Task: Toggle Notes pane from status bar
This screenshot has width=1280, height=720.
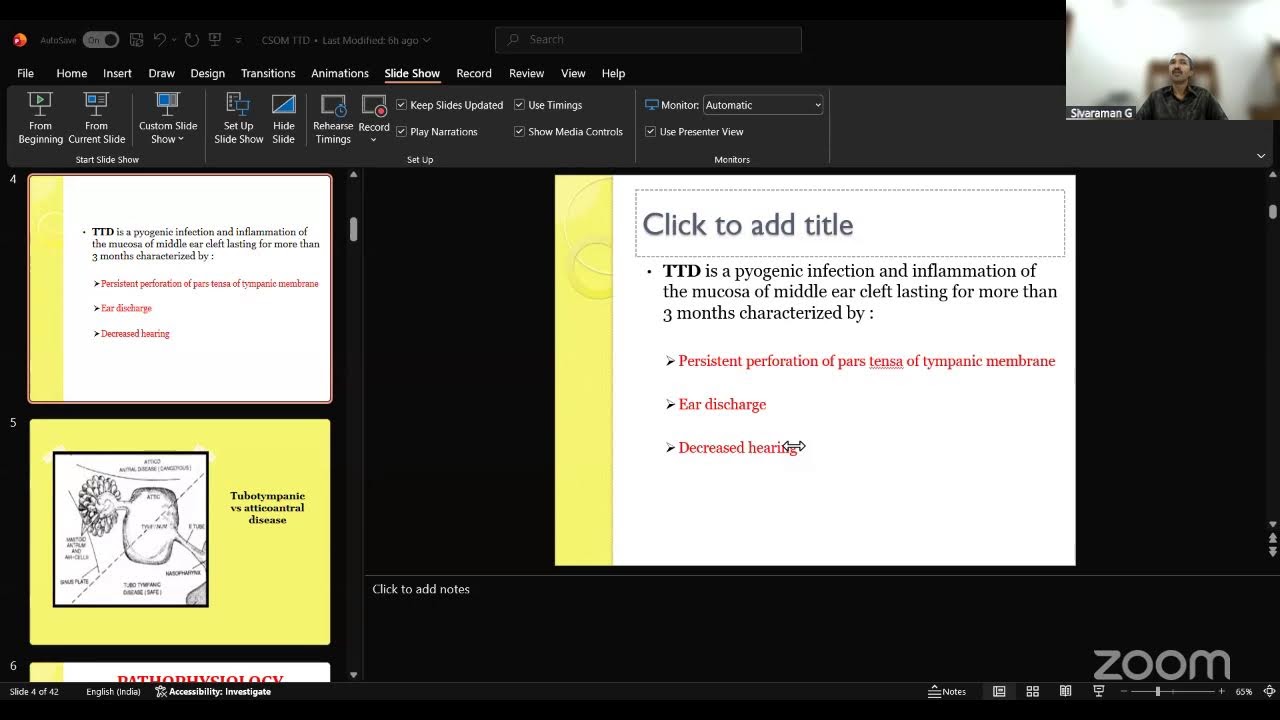Action: click(947, 691)
